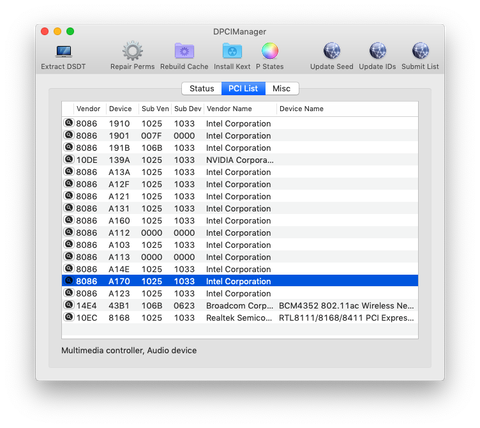Open Install Kext folder icon

coord(232,51)
